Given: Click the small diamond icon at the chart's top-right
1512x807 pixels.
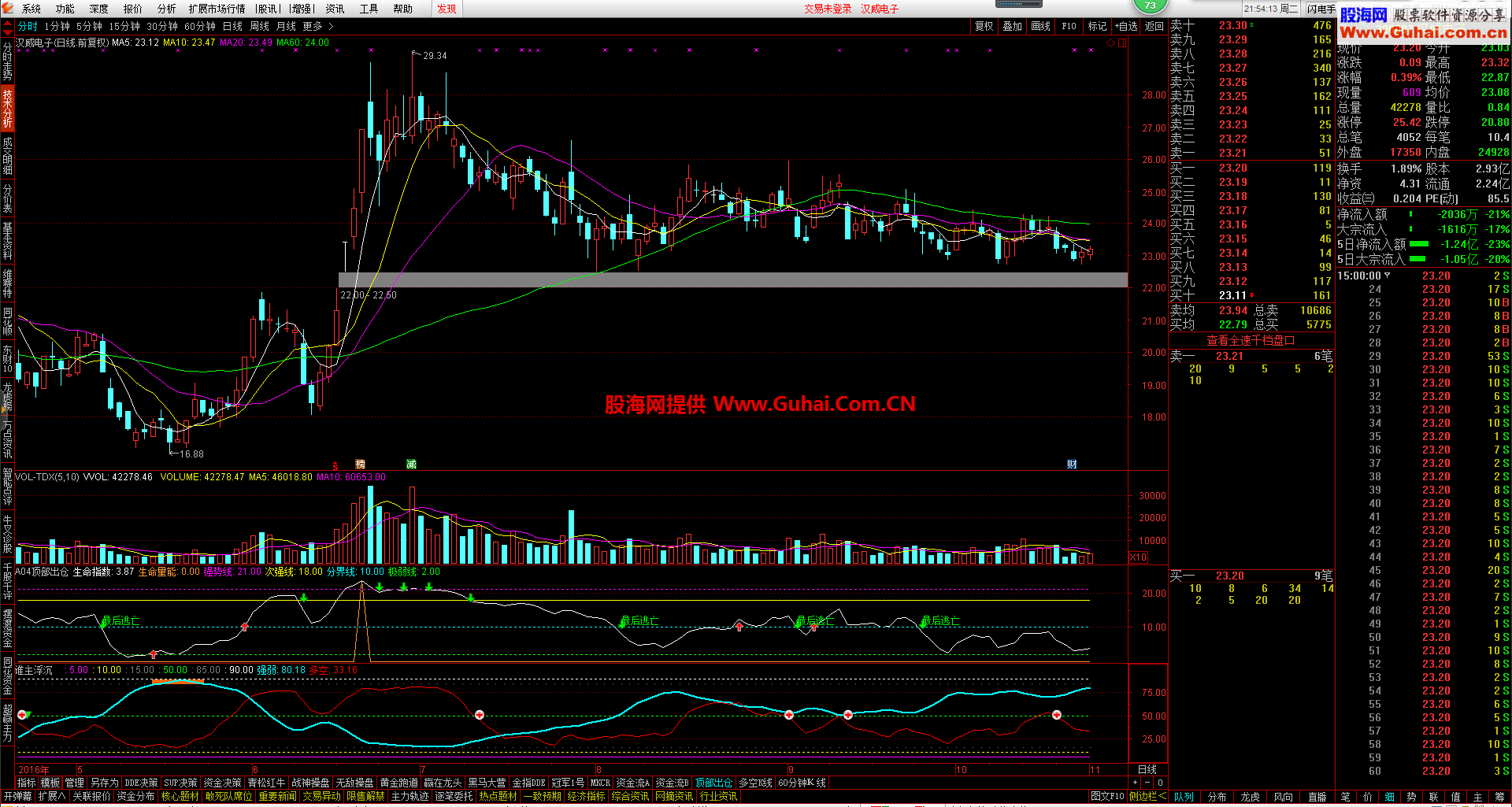Looking at the screenshot, I should pos(1111,43).
